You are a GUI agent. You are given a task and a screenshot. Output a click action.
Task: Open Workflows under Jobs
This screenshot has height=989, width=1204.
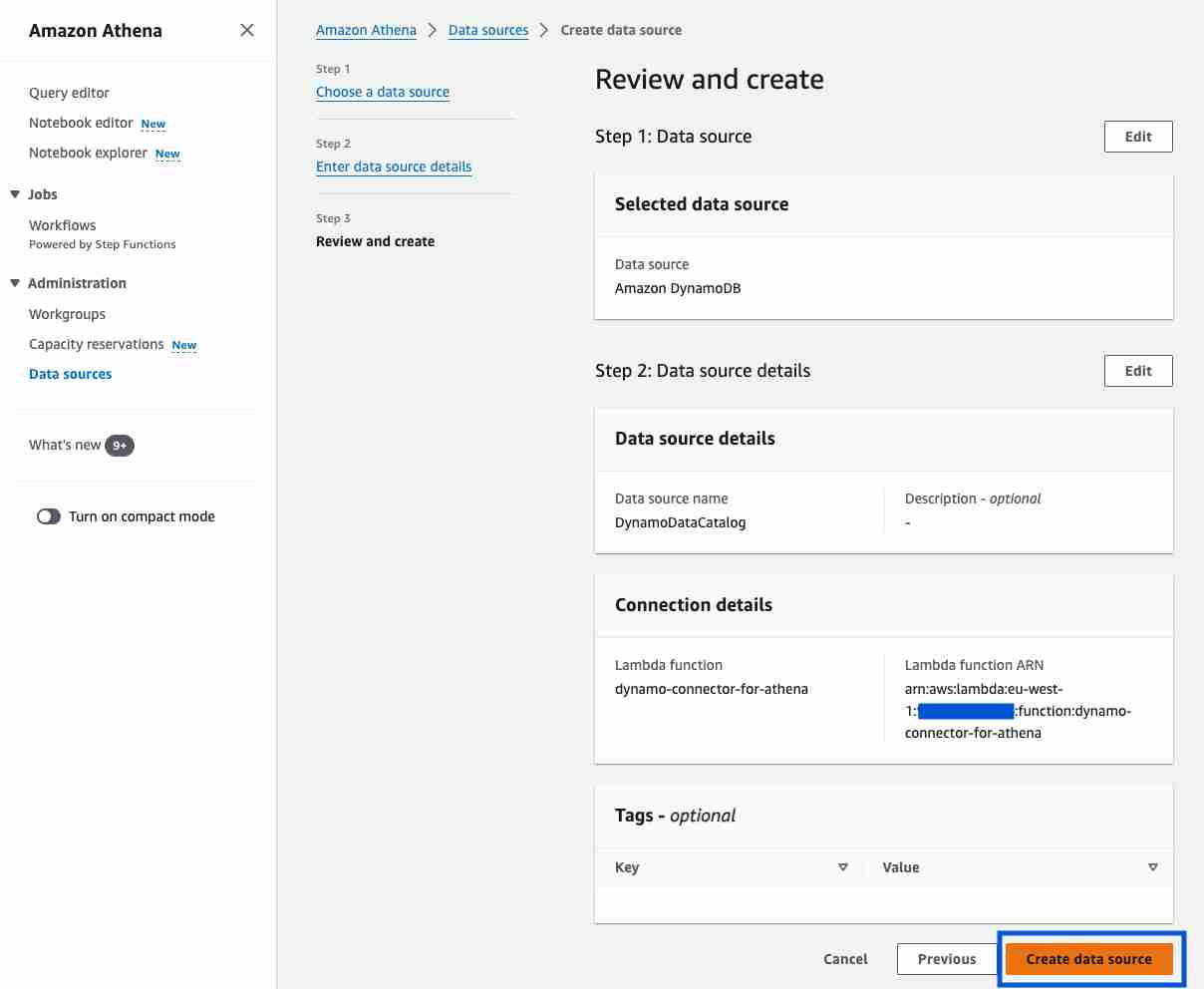click(x=63, y=225)
